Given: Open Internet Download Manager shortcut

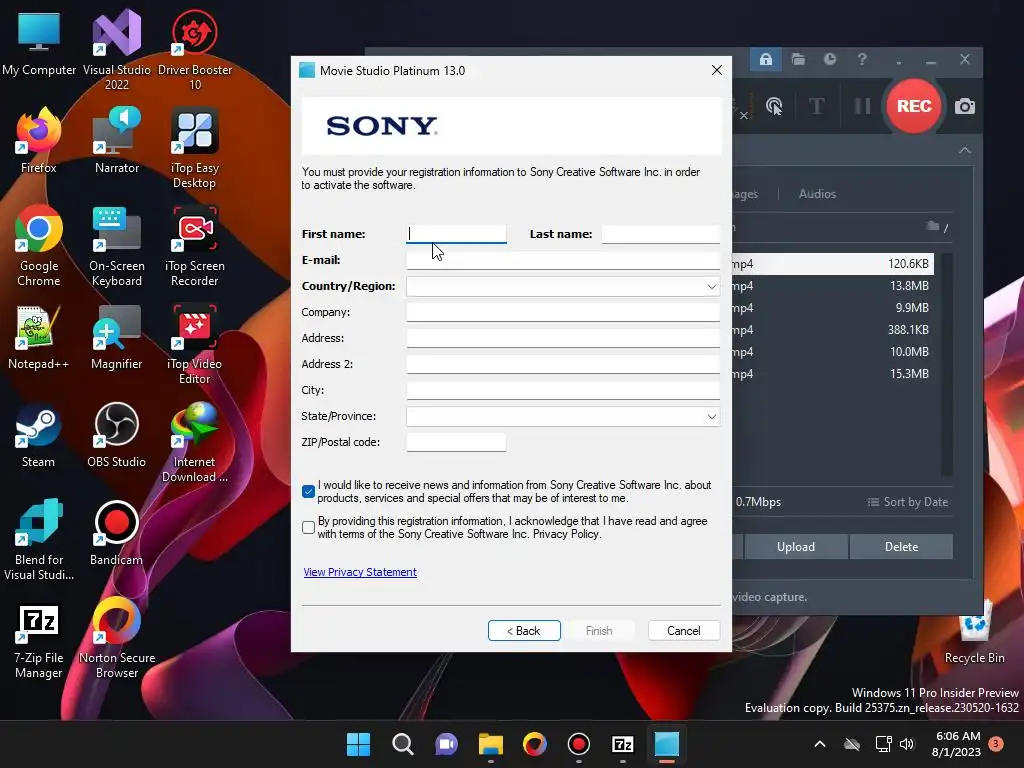Looking at the screenshot, I should coord(195,442).
